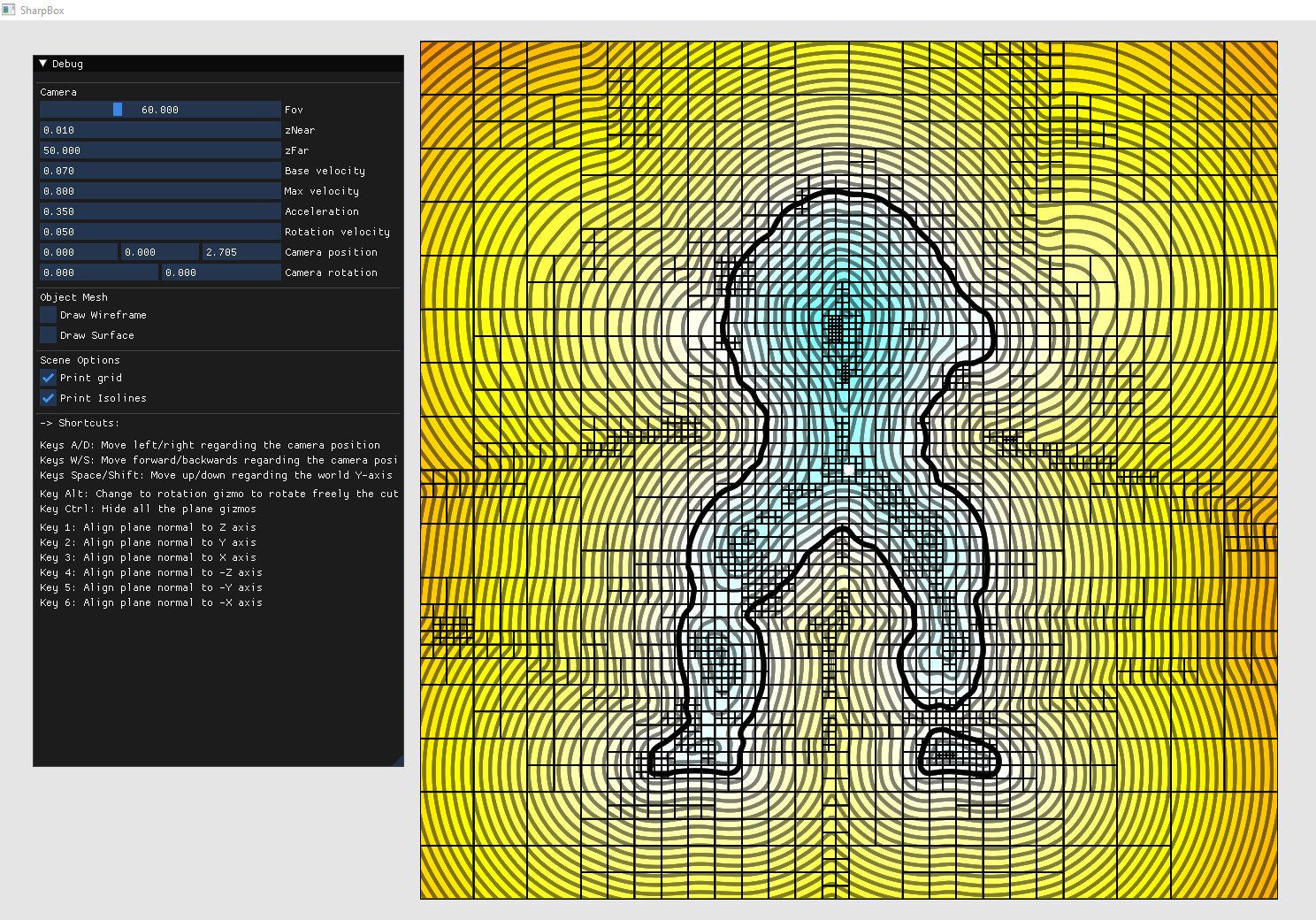Click 'Key 3: Align plane normal to X axis'
1316x920 pixels.
coord(148,557)
